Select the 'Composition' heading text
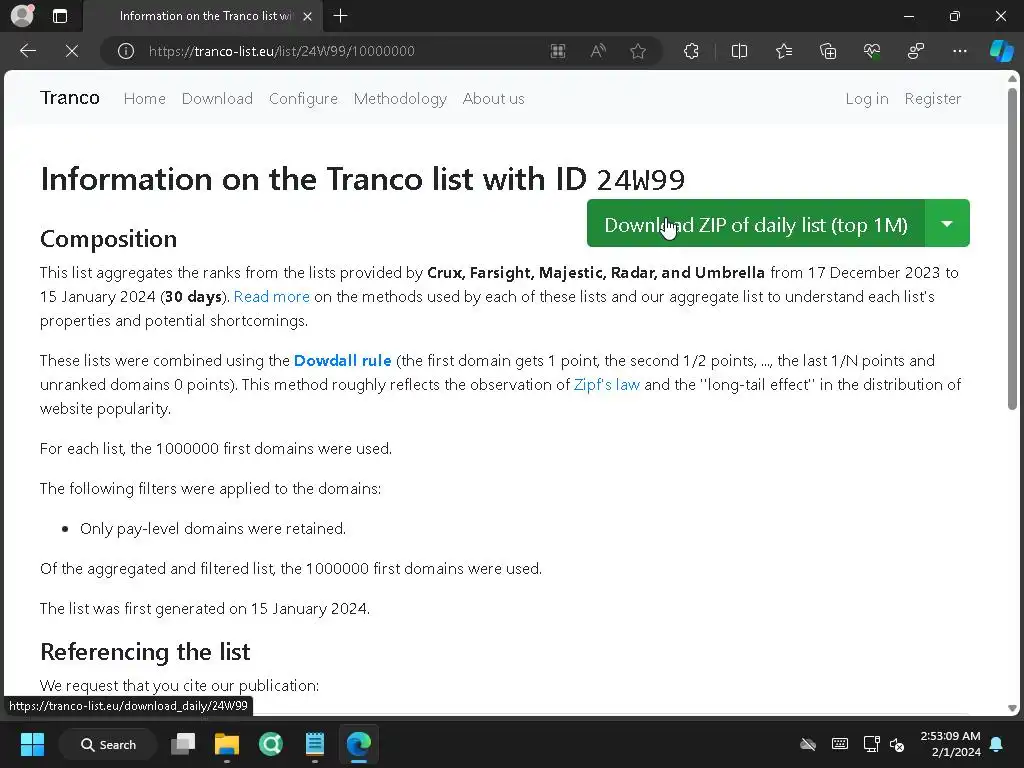Image resolution: width=1024 pixels, height=768 pixels. tap(108, 238)
